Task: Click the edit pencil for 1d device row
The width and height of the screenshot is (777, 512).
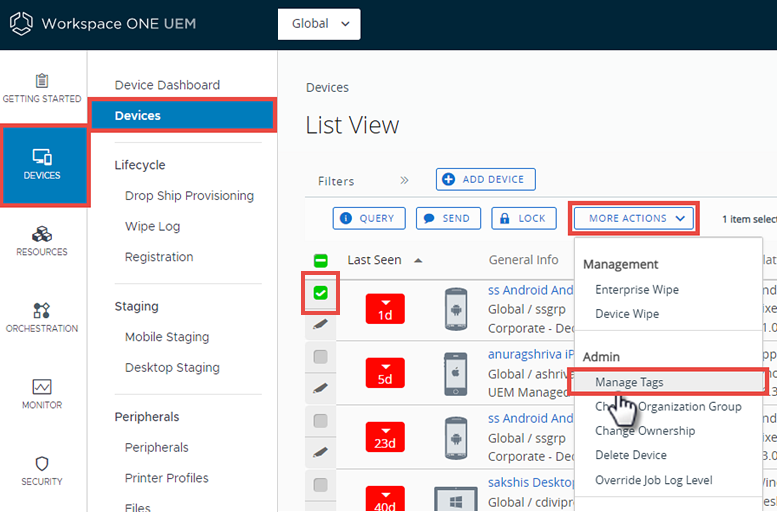Action: point(321,324)
